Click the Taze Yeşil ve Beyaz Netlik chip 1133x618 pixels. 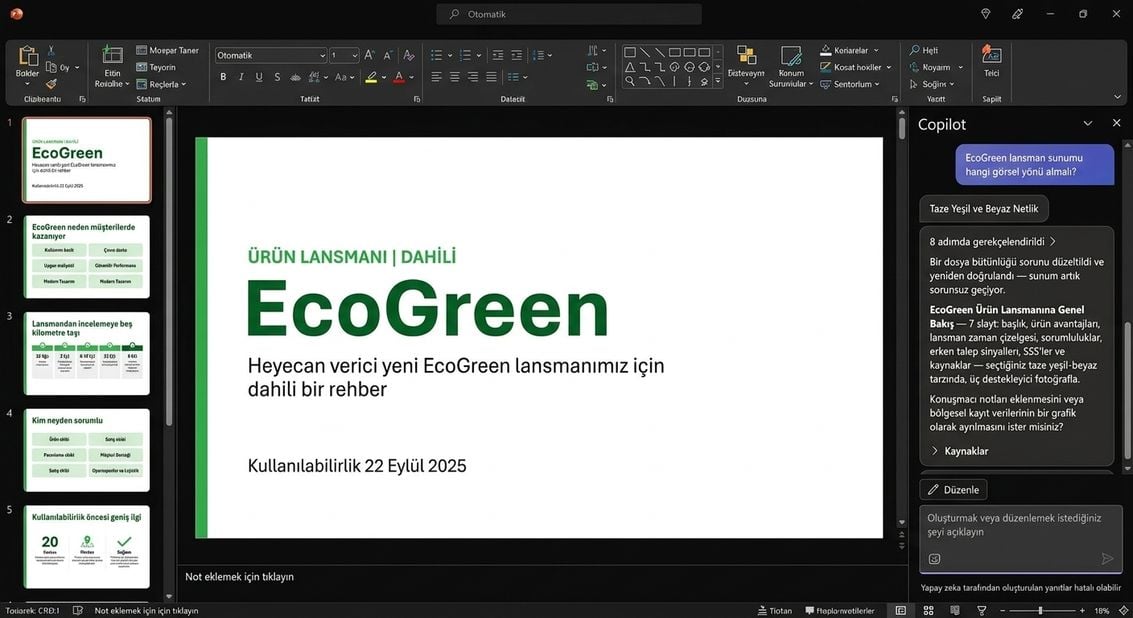point(983,209)
